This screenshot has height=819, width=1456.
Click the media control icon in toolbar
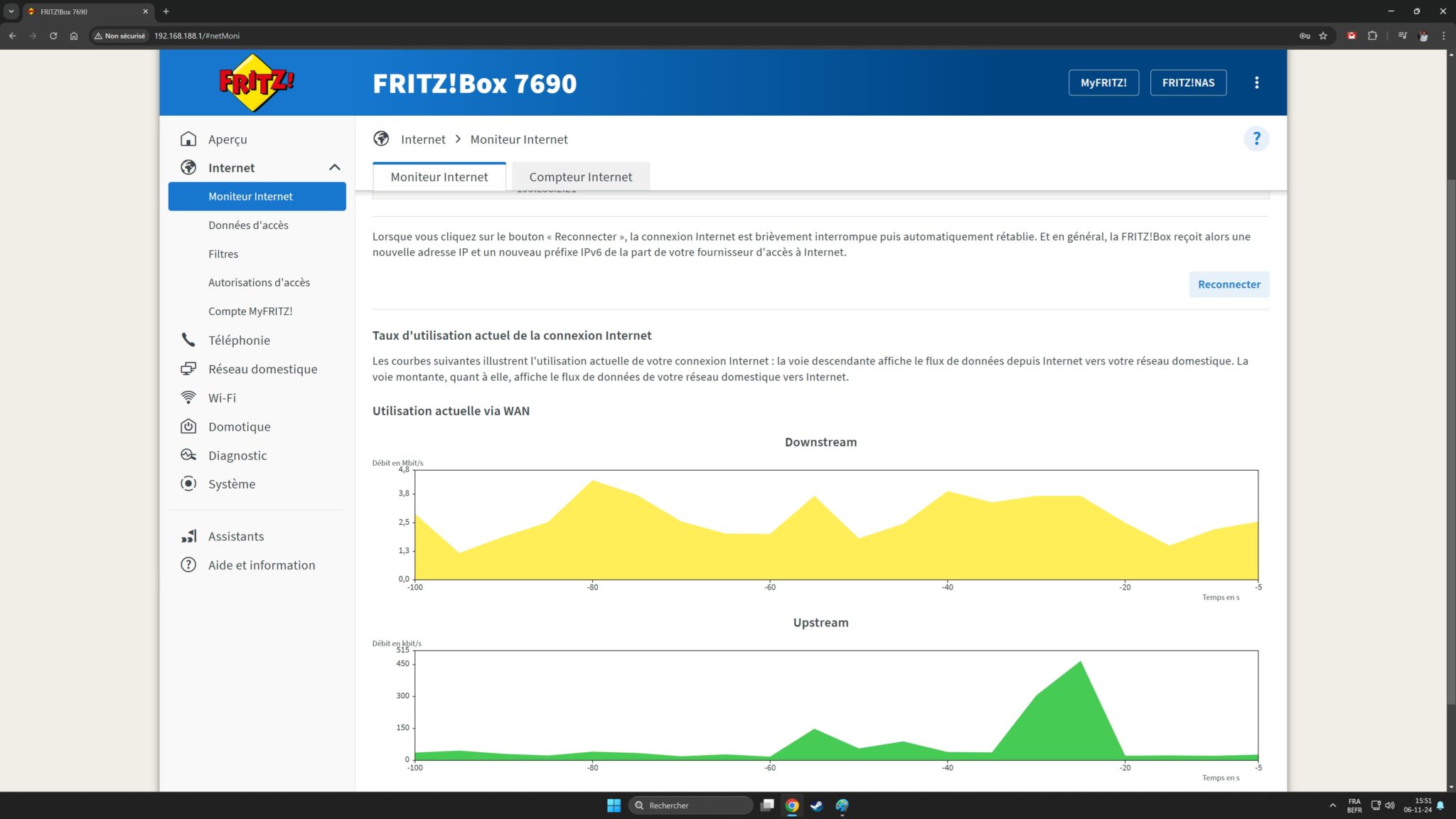point(1402,36)
